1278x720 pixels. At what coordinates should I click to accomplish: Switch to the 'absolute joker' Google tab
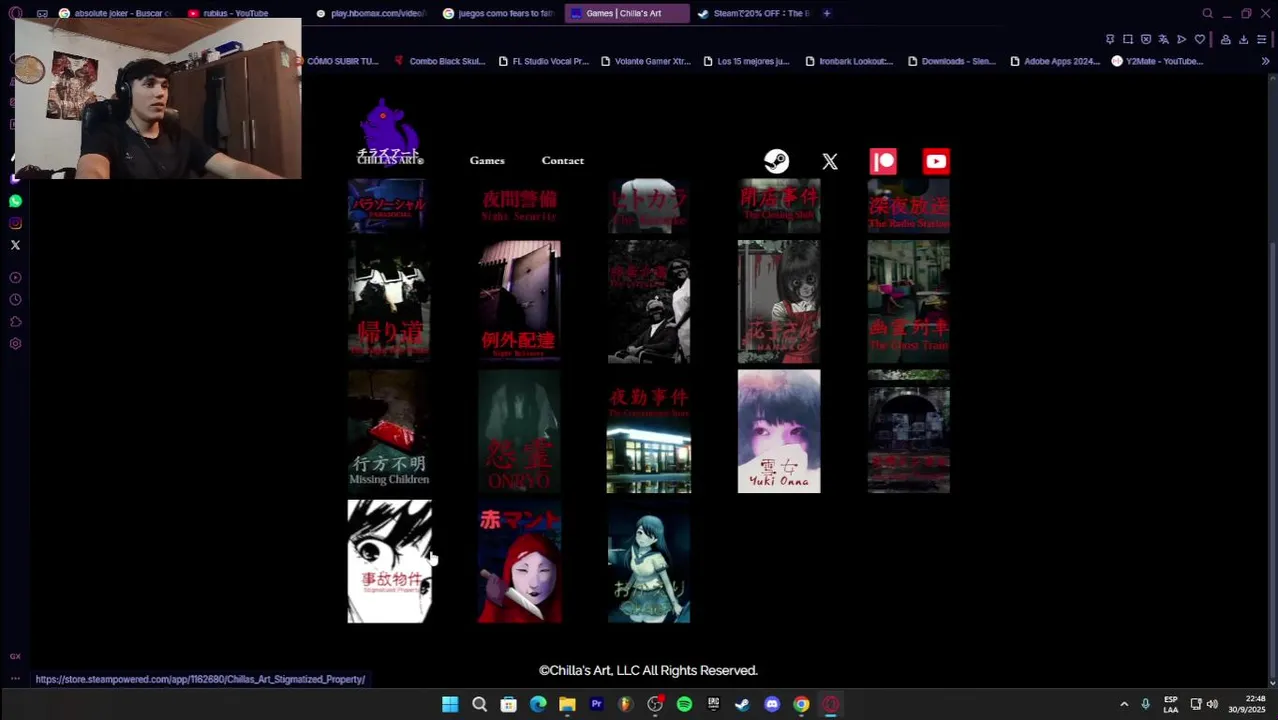tap(115, 13)
